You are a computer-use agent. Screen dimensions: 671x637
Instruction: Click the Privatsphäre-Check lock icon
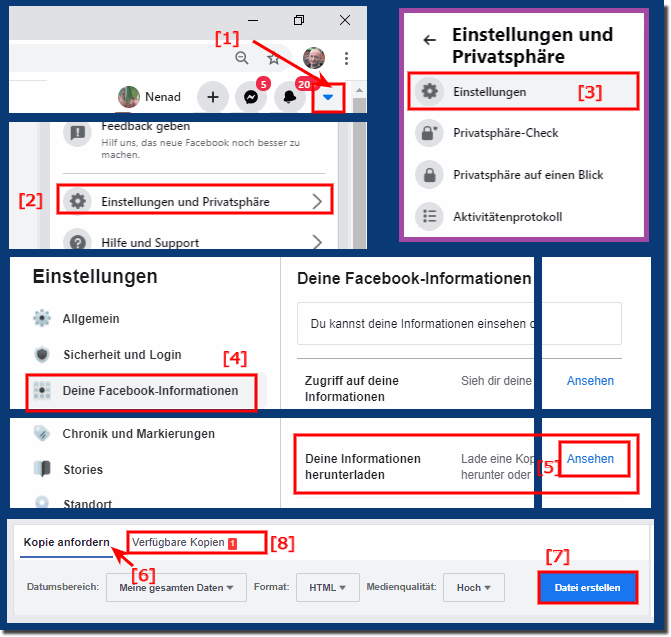point(429,133)
